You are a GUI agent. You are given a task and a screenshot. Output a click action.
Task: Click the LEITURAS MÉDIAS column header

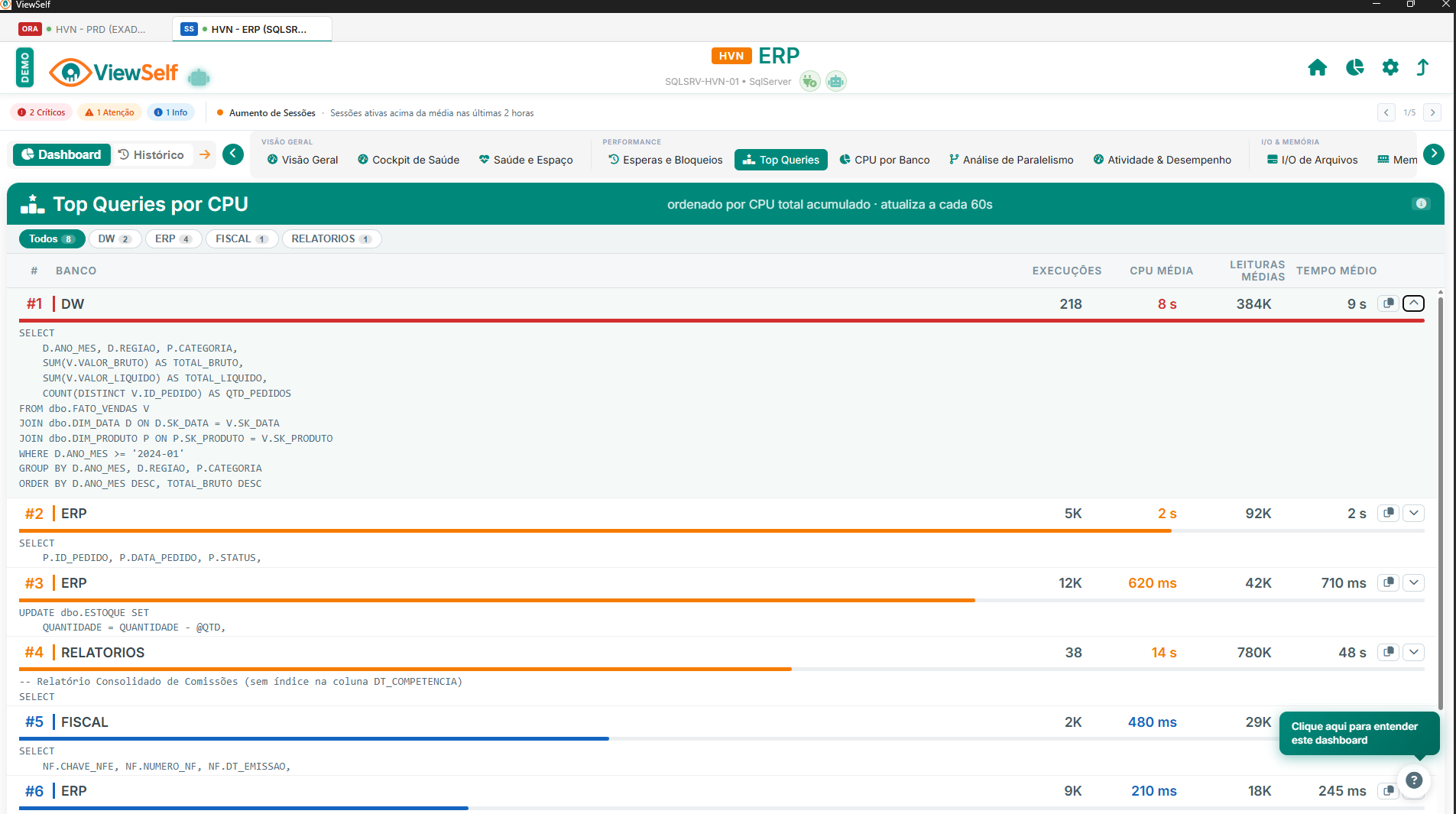[x=1257, y=271]
